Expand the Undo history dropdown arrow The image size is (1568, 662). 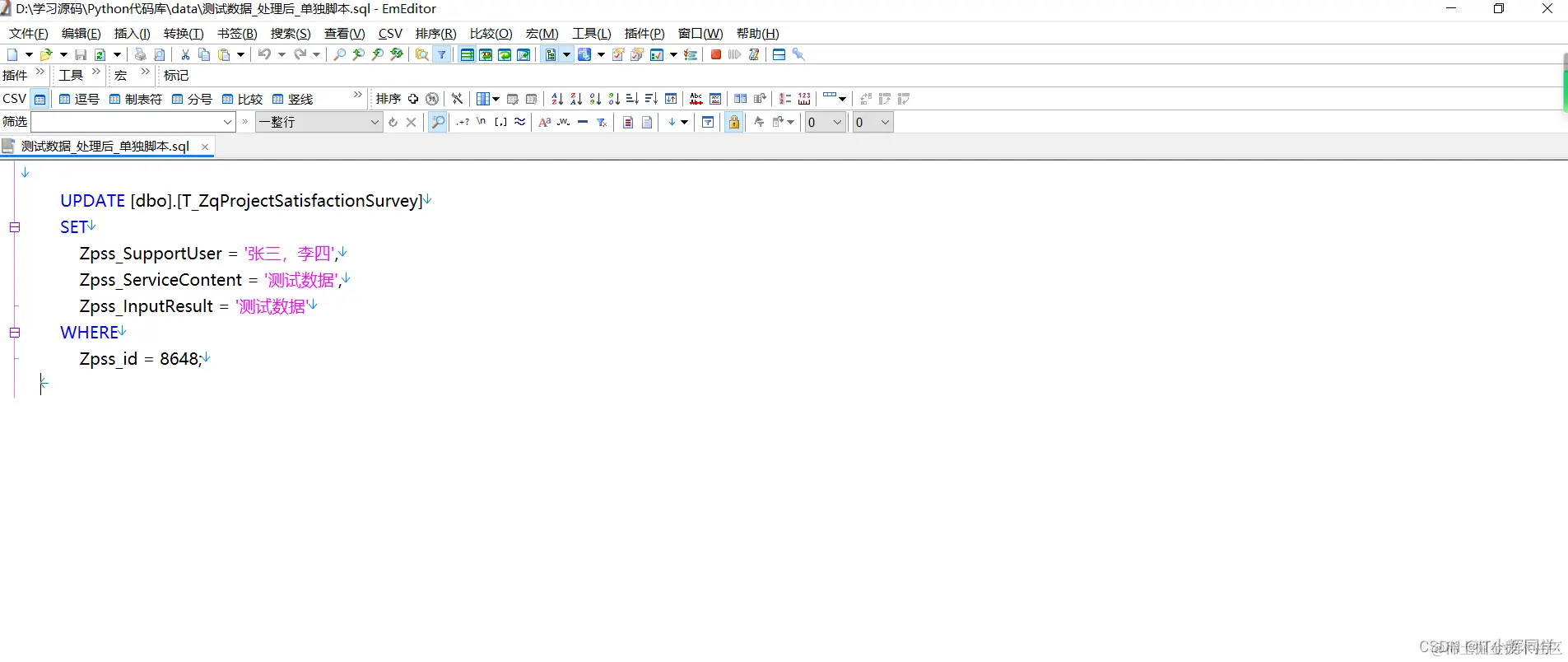click(281, 54)
